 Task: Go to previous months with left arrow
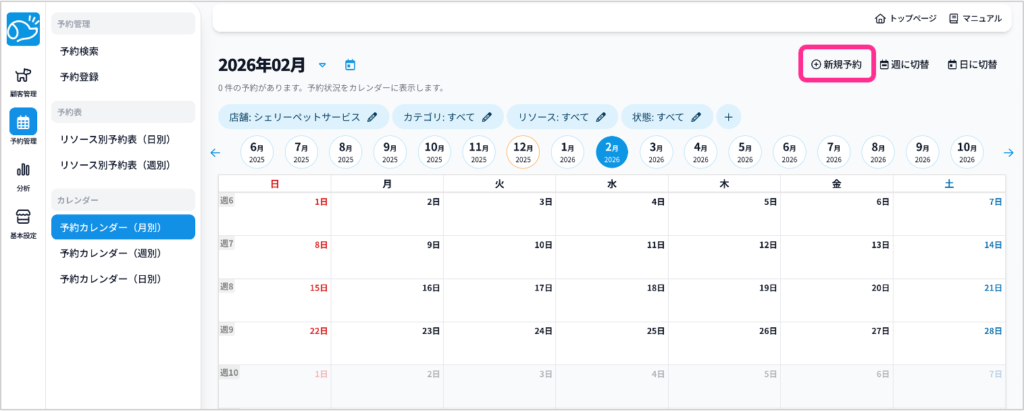(215, 152)
